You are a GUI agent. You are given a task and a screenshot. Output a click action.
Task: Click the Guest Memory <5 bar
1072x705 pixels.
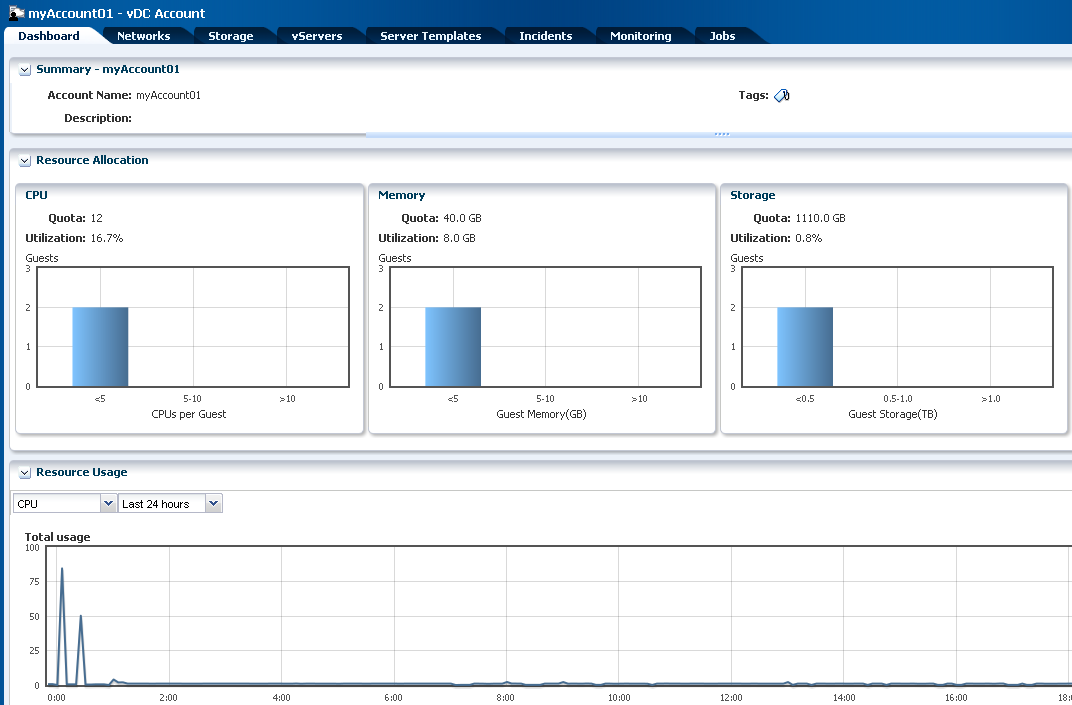pyautogui.click(x=453, y=347)
